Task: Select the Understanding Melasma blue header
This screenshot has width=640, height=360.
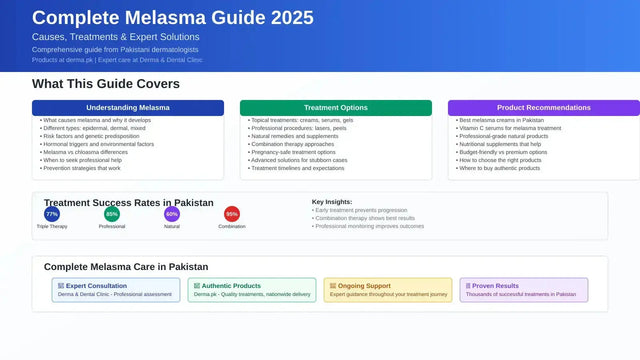Action: [128, 108]
